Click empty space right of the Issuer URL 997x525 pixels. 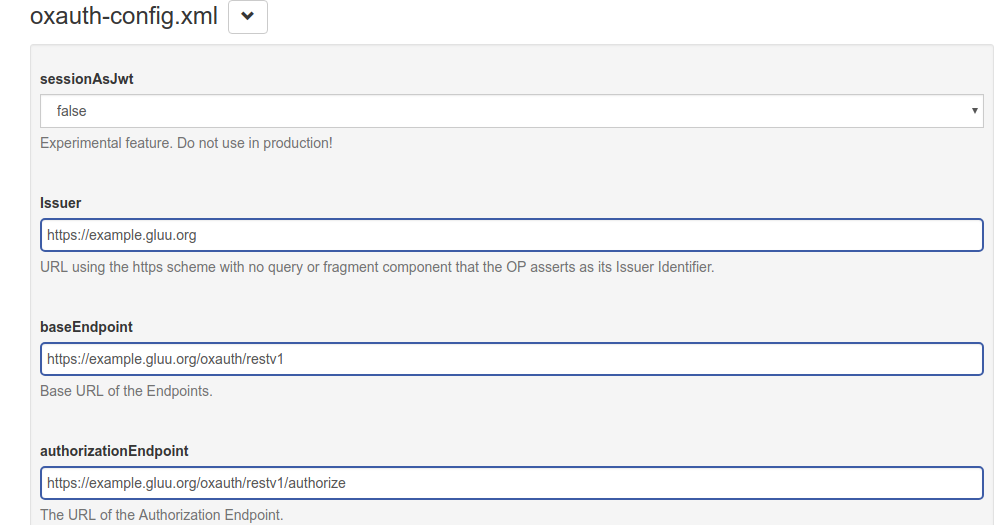(600, 236)
